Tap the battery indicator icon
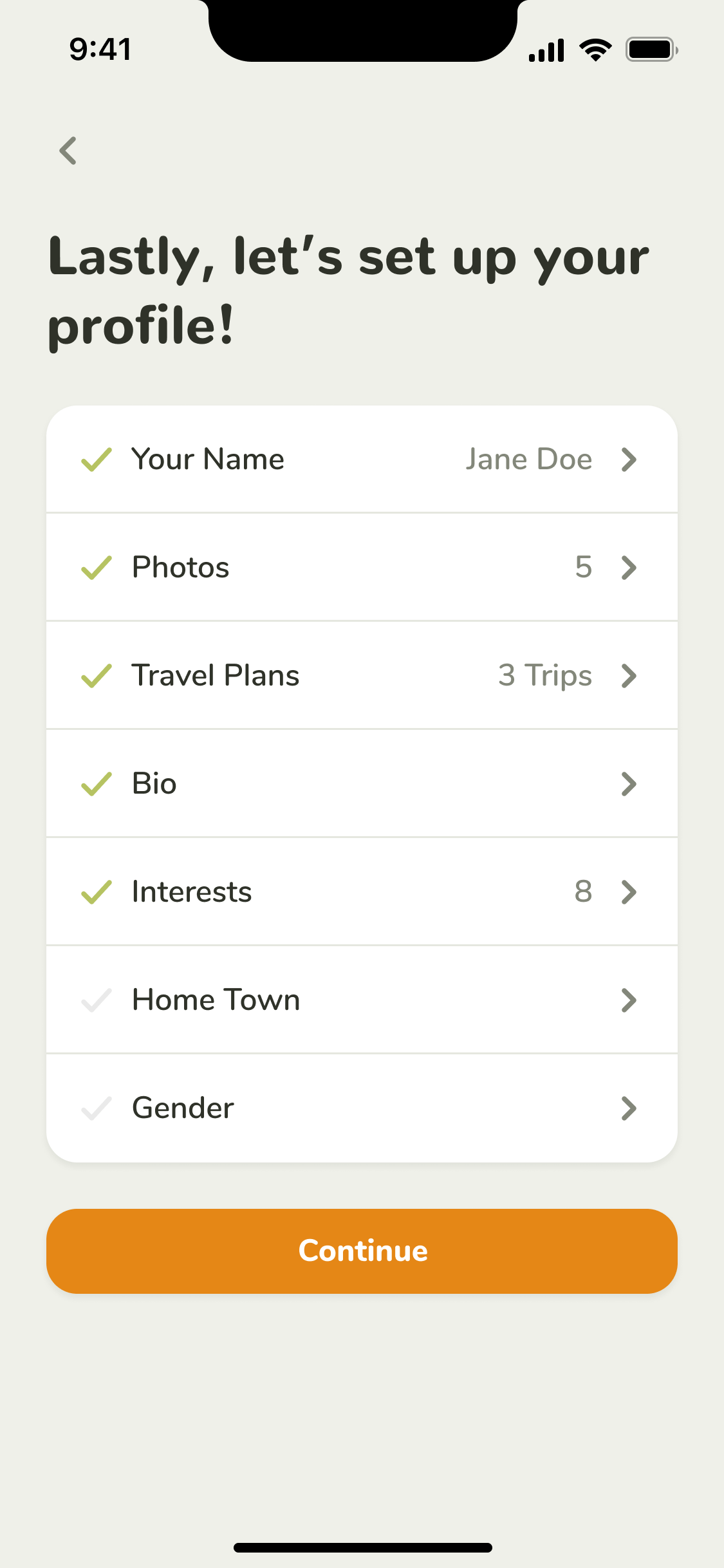 (x=651, y=50)
